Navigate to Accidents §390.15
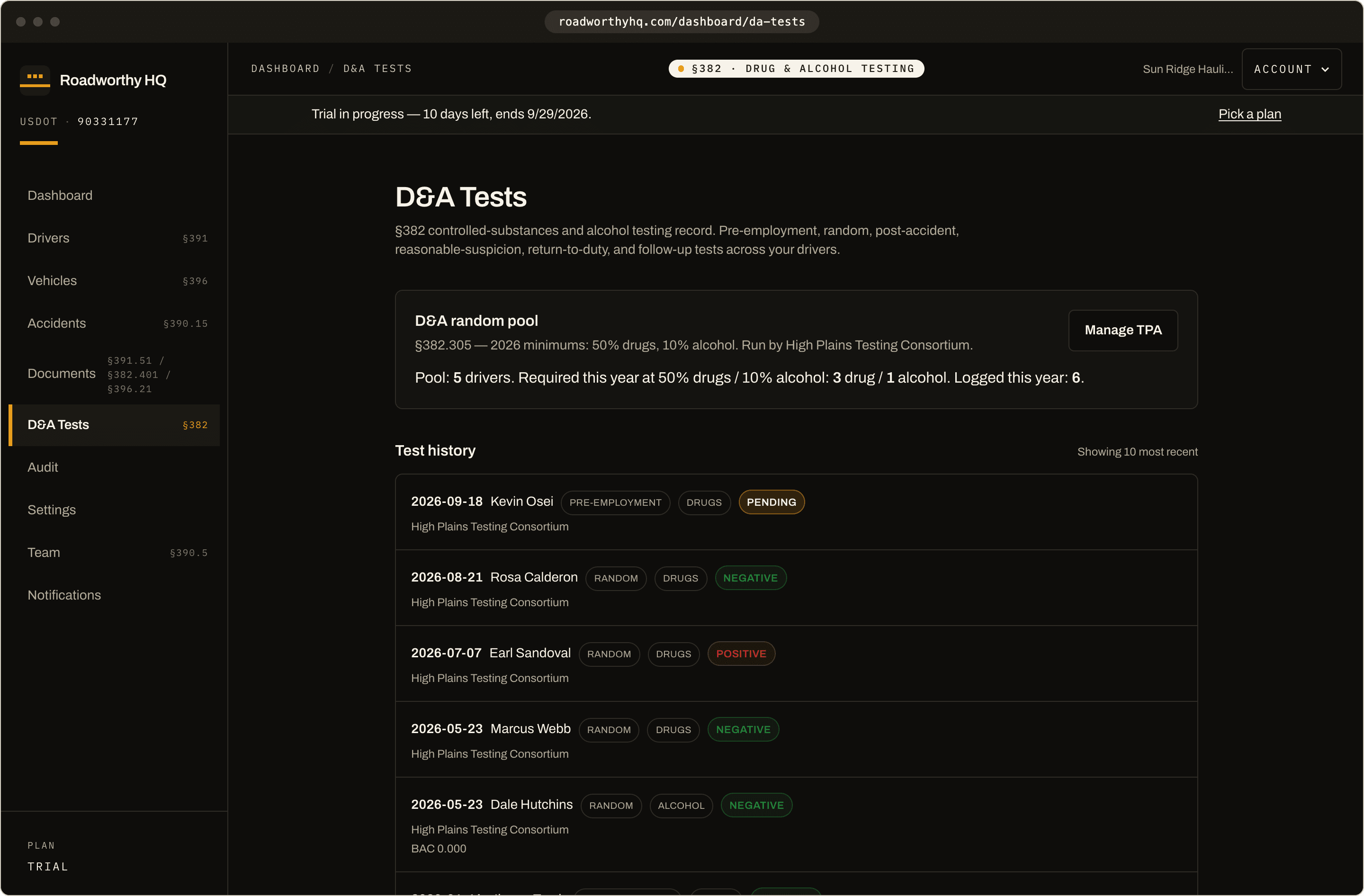The height and width of the screenshot is (896, 1364). pyautogui.click(x=114, y=323)
